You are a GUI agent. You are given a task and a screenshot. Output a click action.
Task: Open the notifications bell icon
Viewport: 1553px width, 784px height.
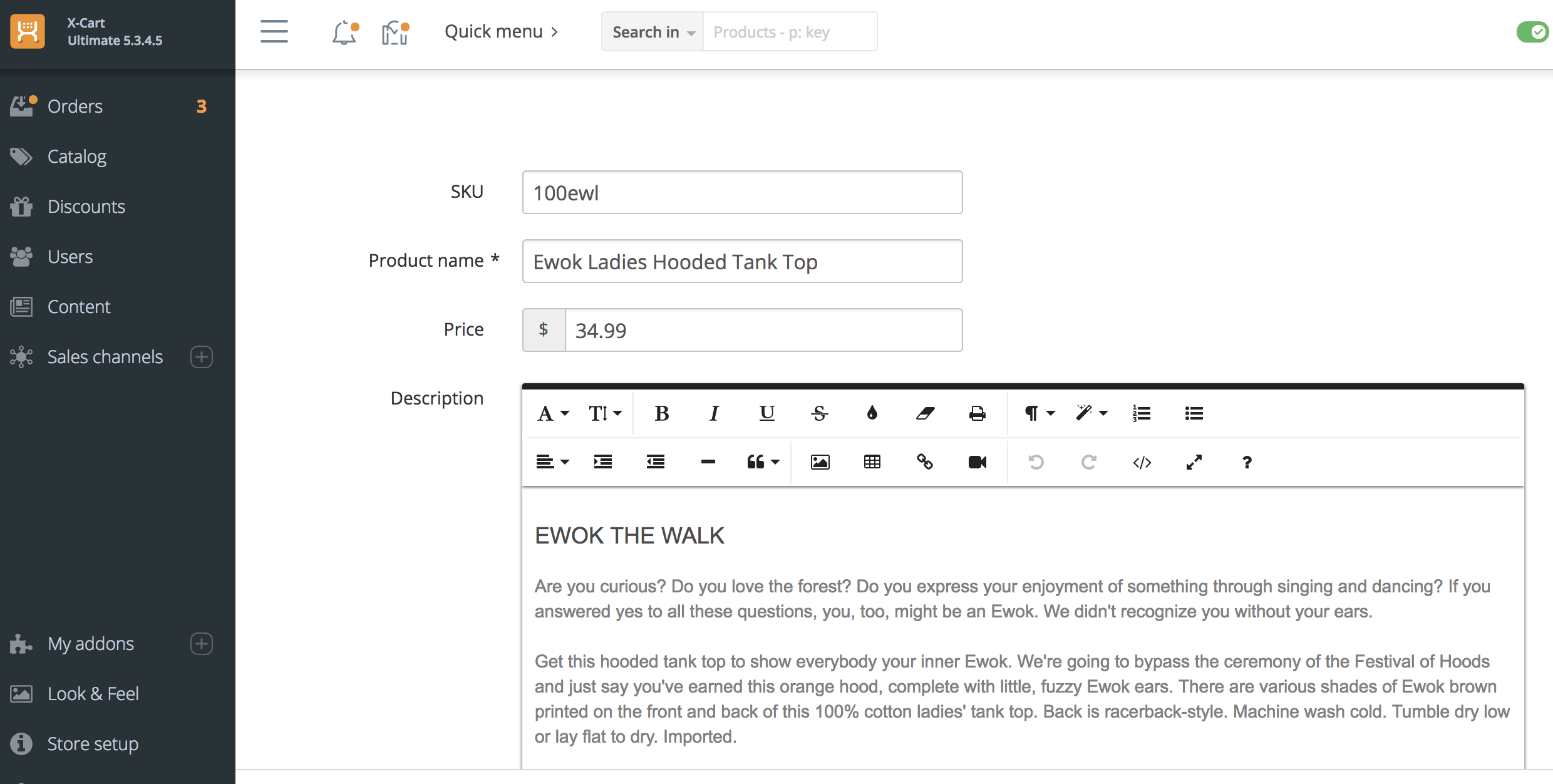[x=344, y=33]
